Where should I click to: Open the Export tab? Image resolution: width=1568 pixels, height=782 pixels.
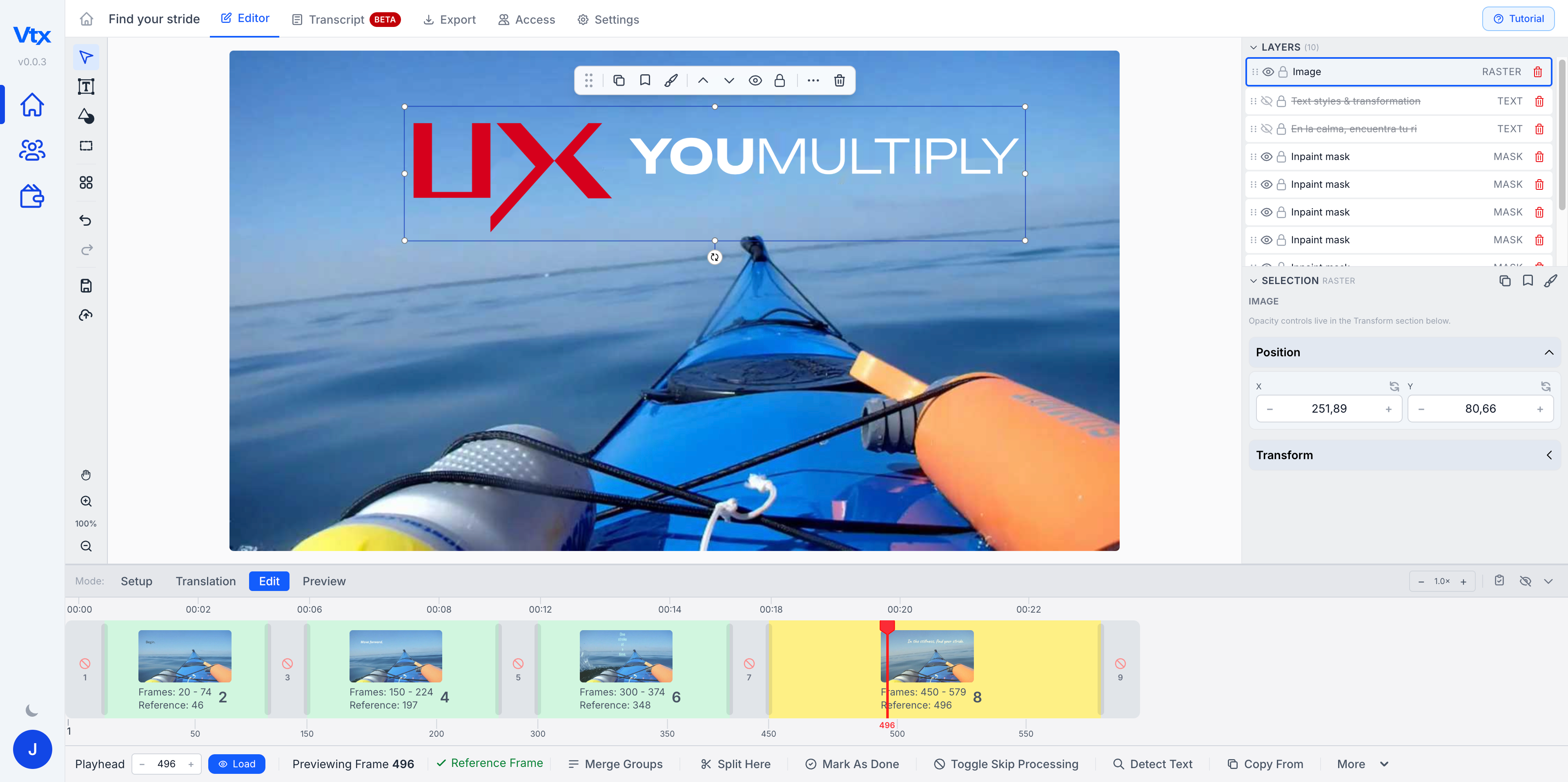(x=449, y=20)
